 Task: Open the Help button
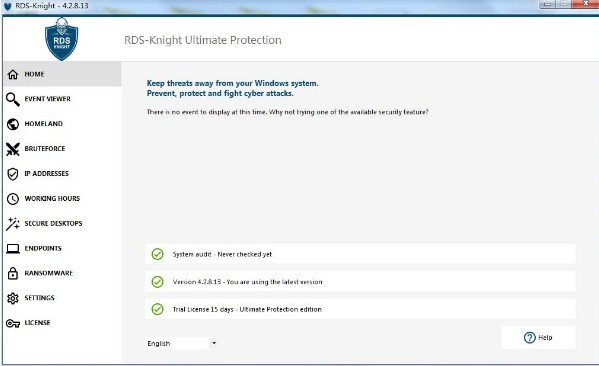[x=538, y=337]
